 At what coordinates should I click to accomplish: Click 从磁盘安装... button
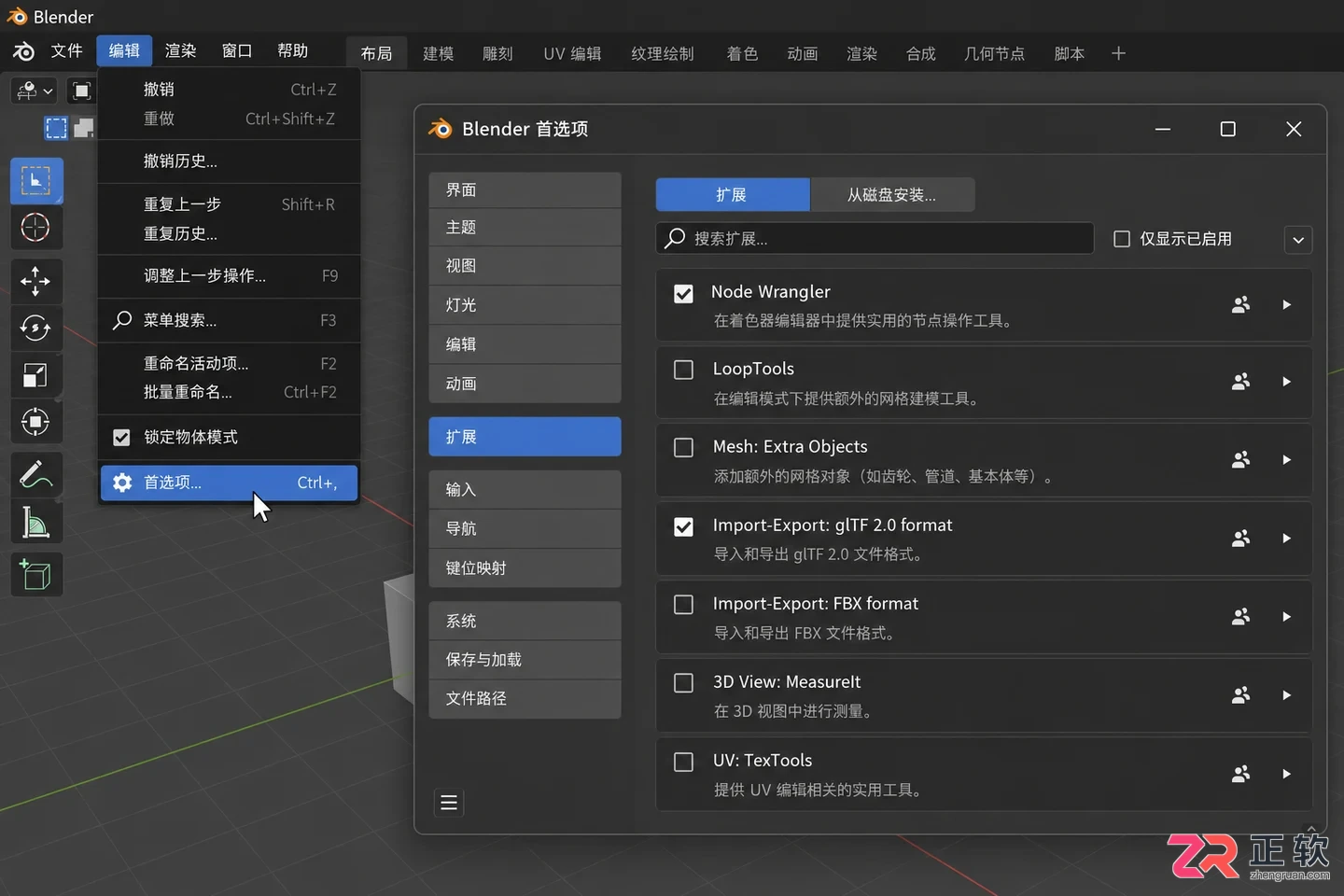pyautogui.click(x=892, y=195)
